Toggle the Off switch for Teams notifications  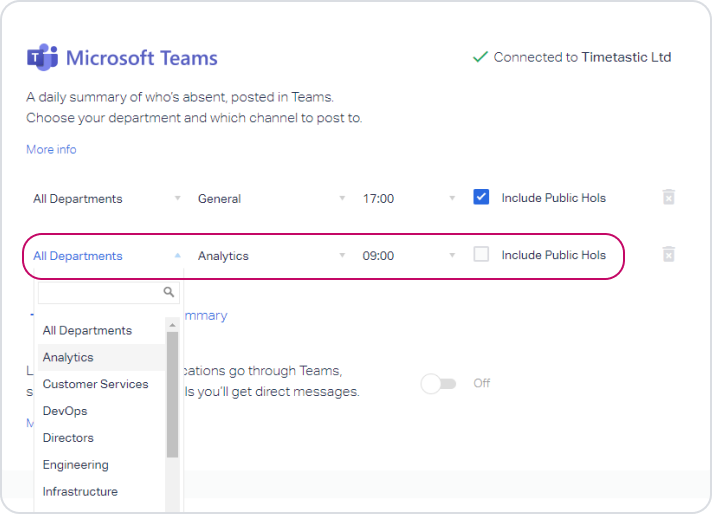[438, 384]
